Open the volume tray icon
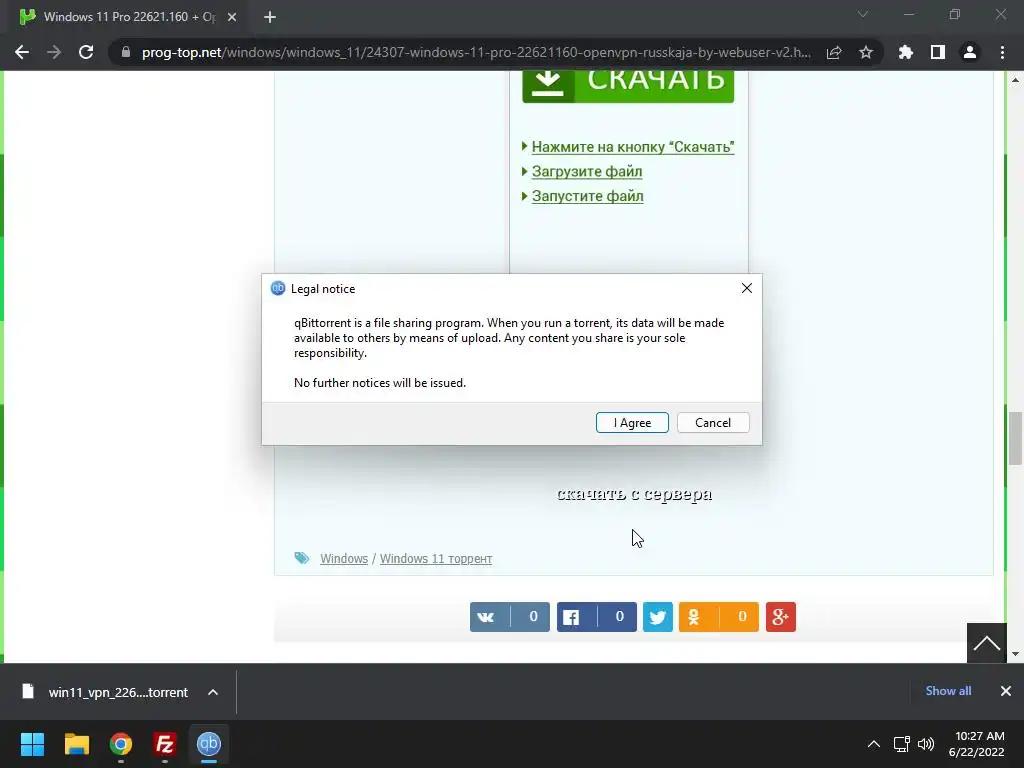Screen dimensions: 1024x768 tap(926, 744)
